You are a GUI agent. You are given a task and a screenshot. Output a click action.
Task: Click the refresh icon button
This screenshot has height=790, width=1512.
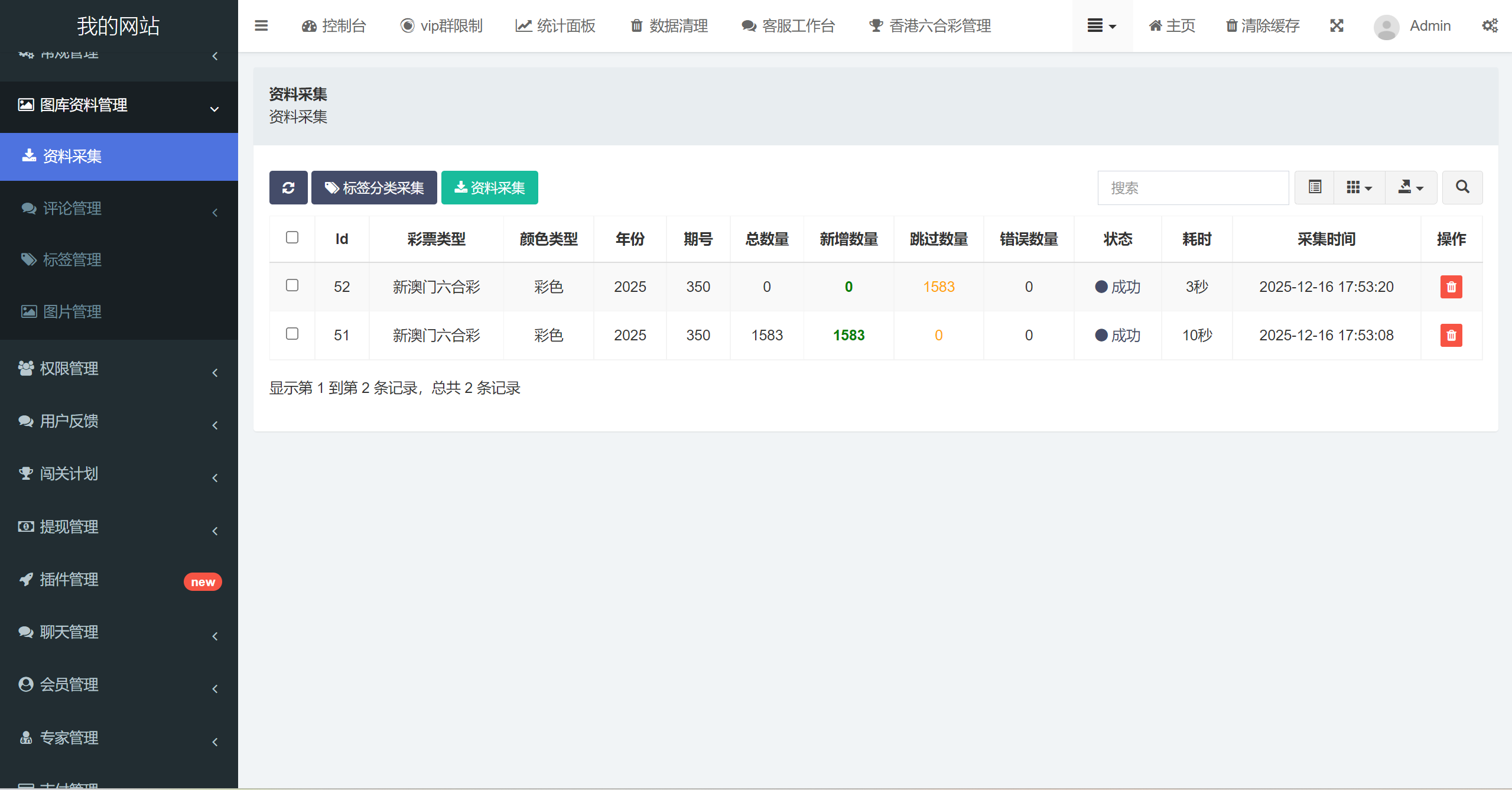click(288, 188)
